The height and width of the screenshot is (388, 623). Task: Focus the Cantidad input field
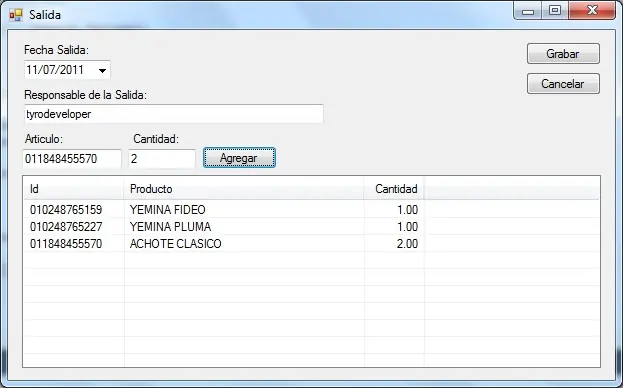click(x=162, y=159)
